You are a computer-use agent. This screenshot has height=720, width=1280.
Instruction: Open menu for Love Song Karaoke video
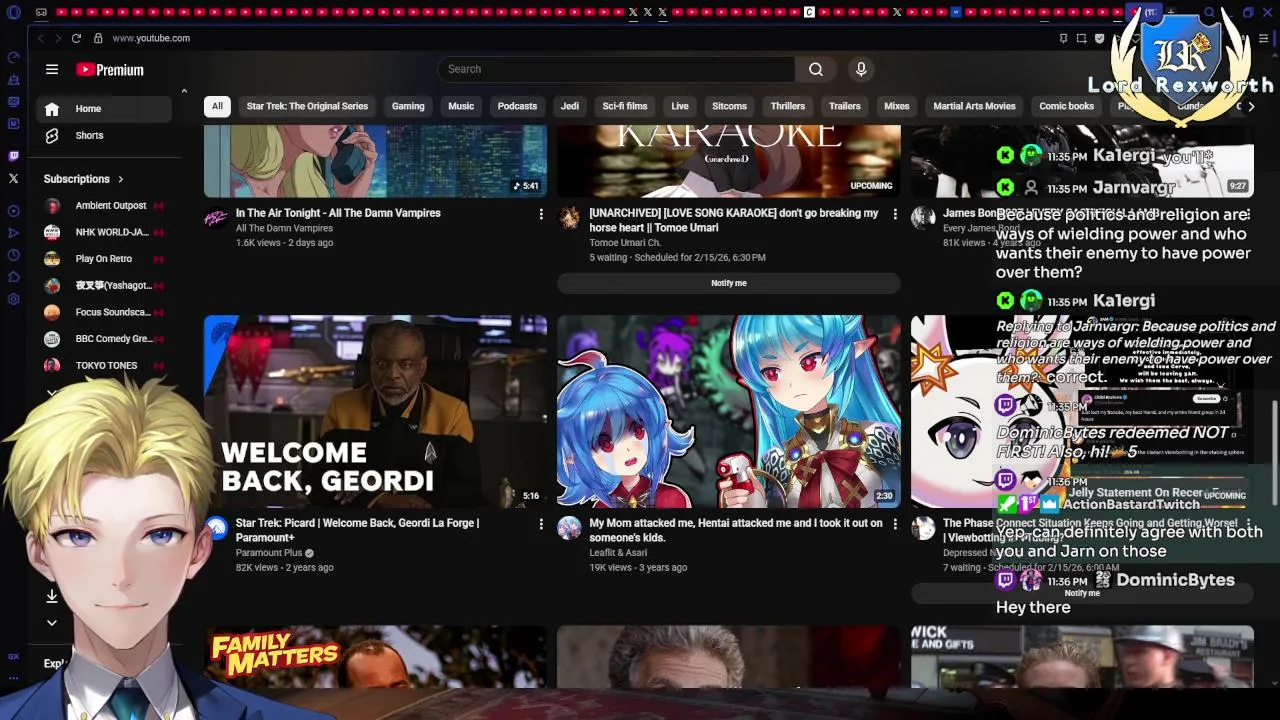(895, 214)
